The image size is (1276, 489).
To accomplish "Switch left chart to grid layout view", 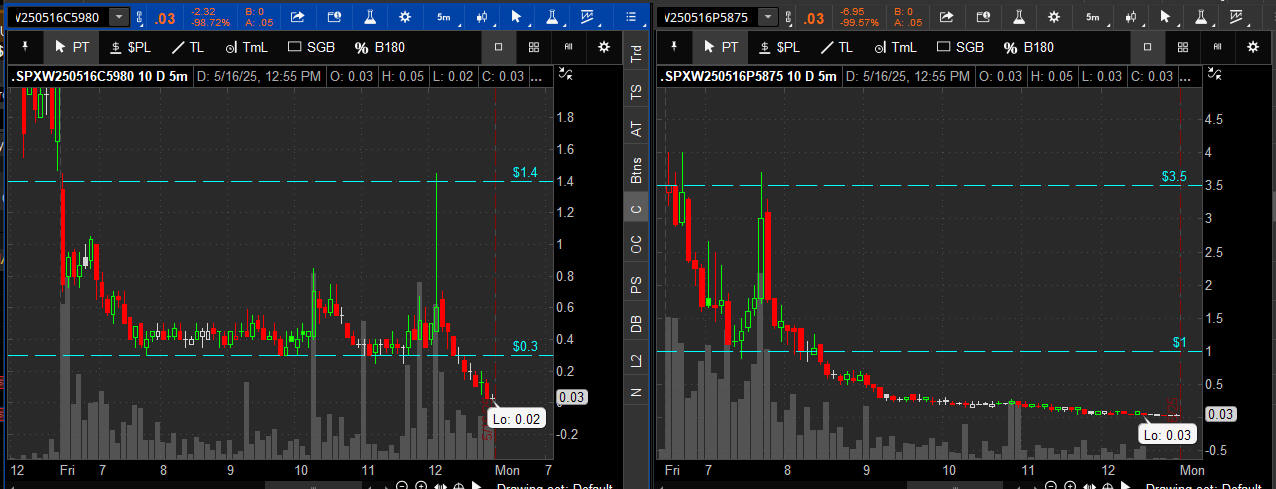I will click(534, 47).
